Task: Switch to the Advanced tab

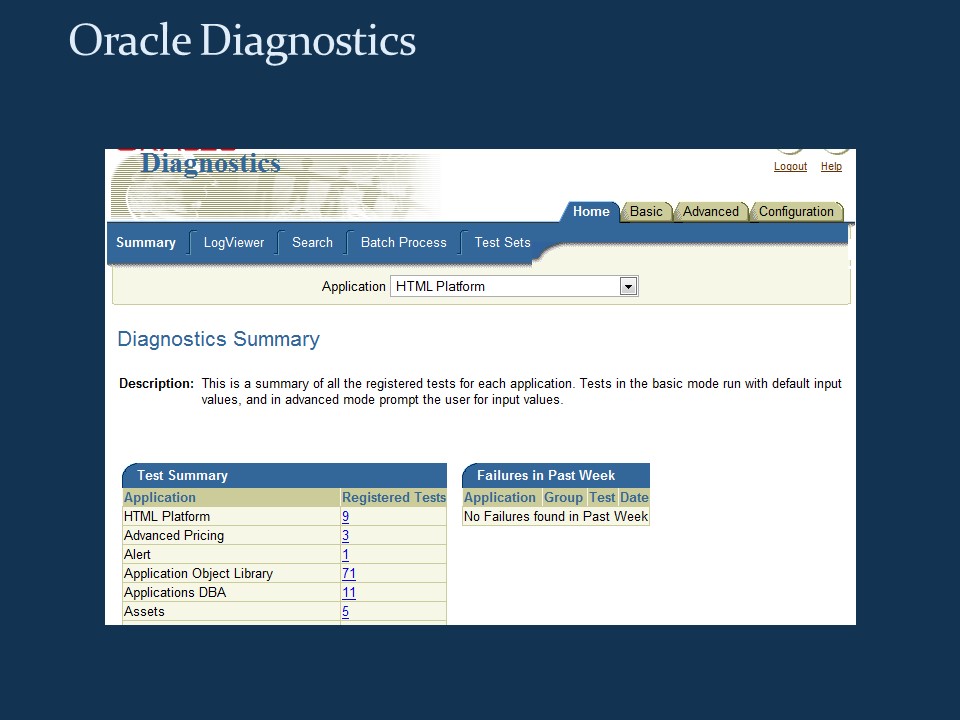Action: coord(711,212)
